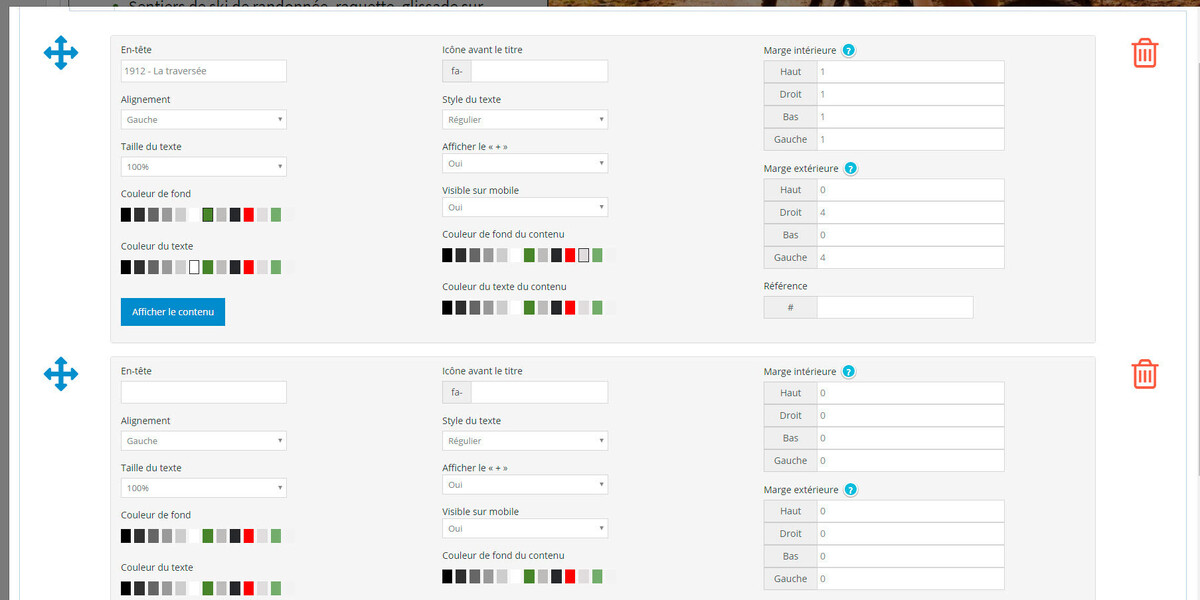Pick red for Couleur de fond in 1912 block
Viewport: 1200px width, 600px height.
[248, 214]
